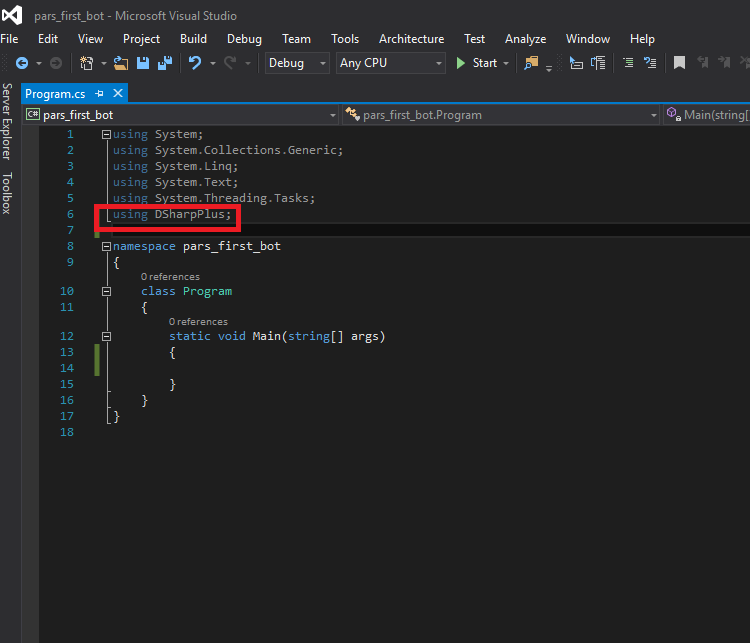Click 0 references above class Program
The width and height of the screenshot is (750, 643).
(x=170, y=277)
